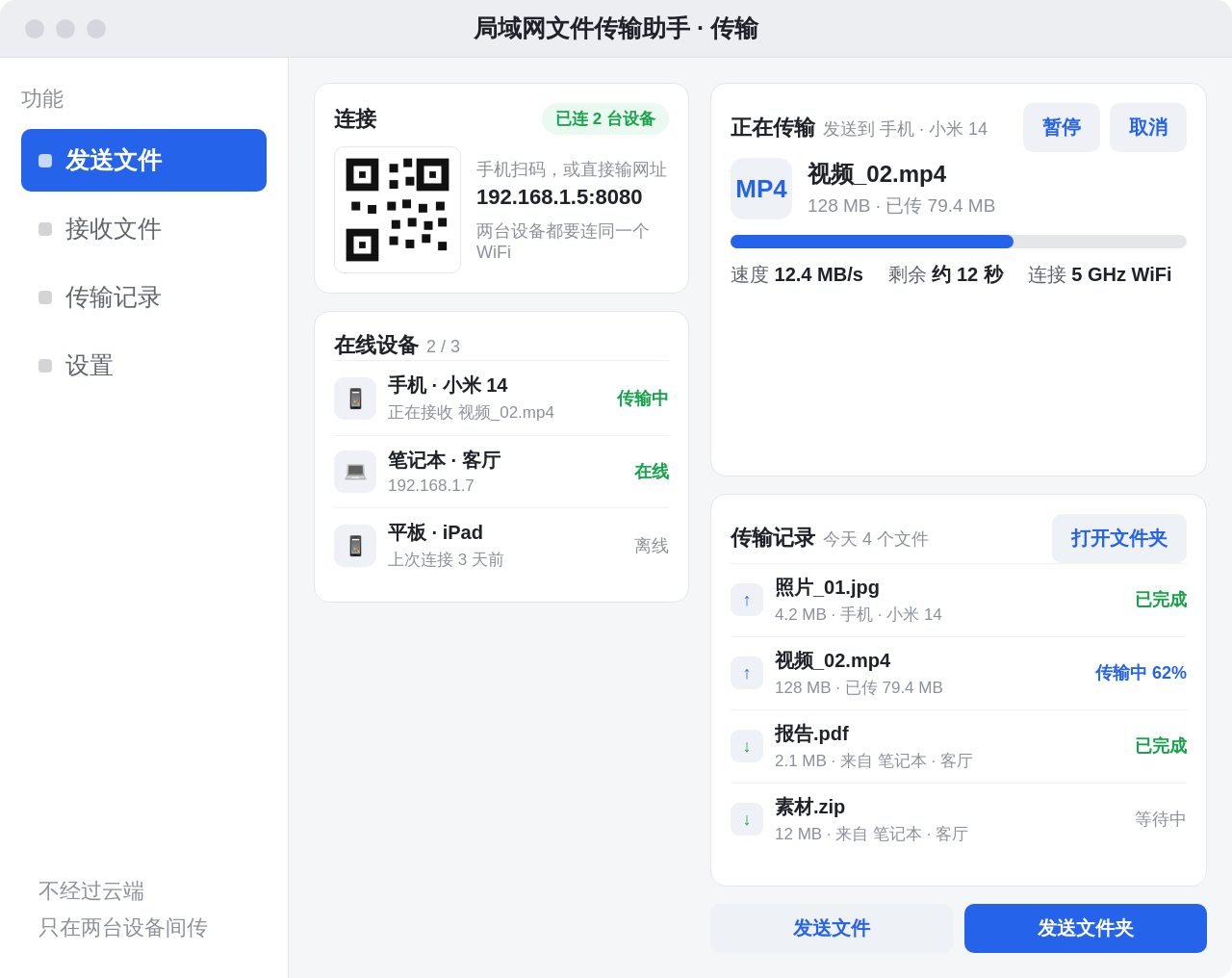Select device row 笔记本 · 客厅
This screenshot has height=978, width=1232.
tap(501, 472)
